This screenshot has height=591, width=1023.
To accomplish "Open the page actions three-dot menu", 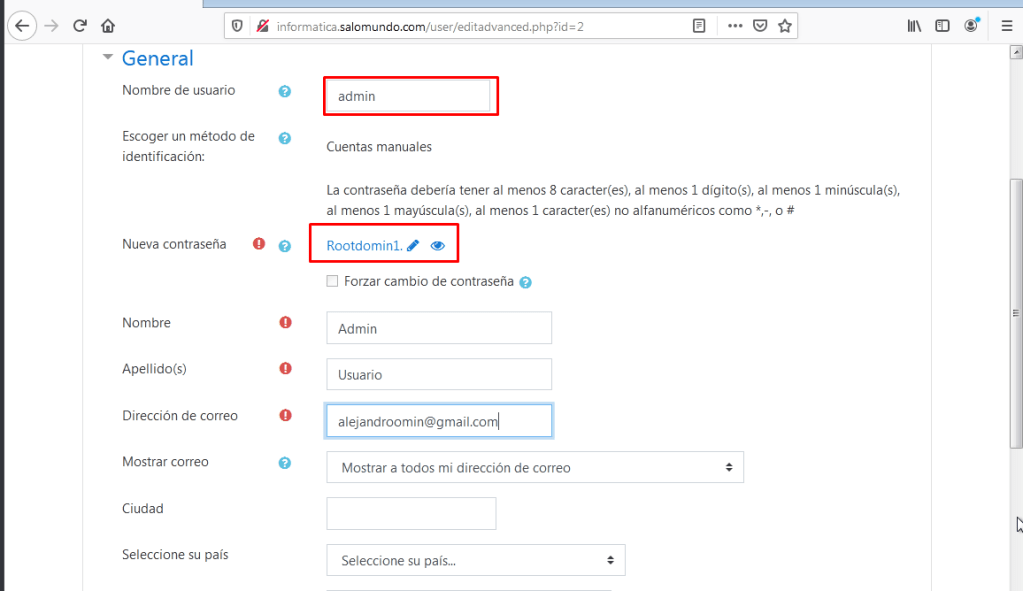I will (x=735, y=26).
